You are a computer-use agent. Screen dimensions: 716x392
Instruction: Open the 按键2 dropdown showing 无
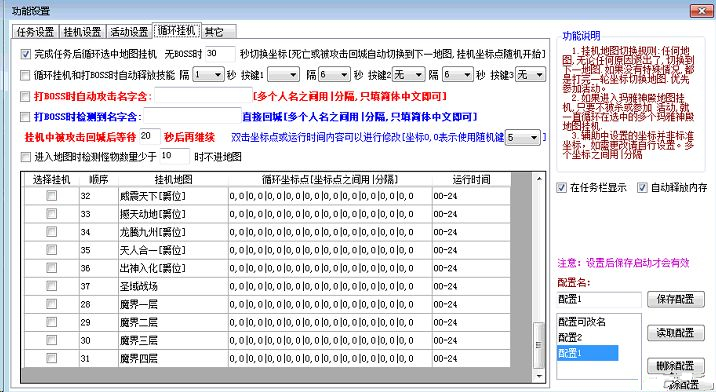pos(409,74)
